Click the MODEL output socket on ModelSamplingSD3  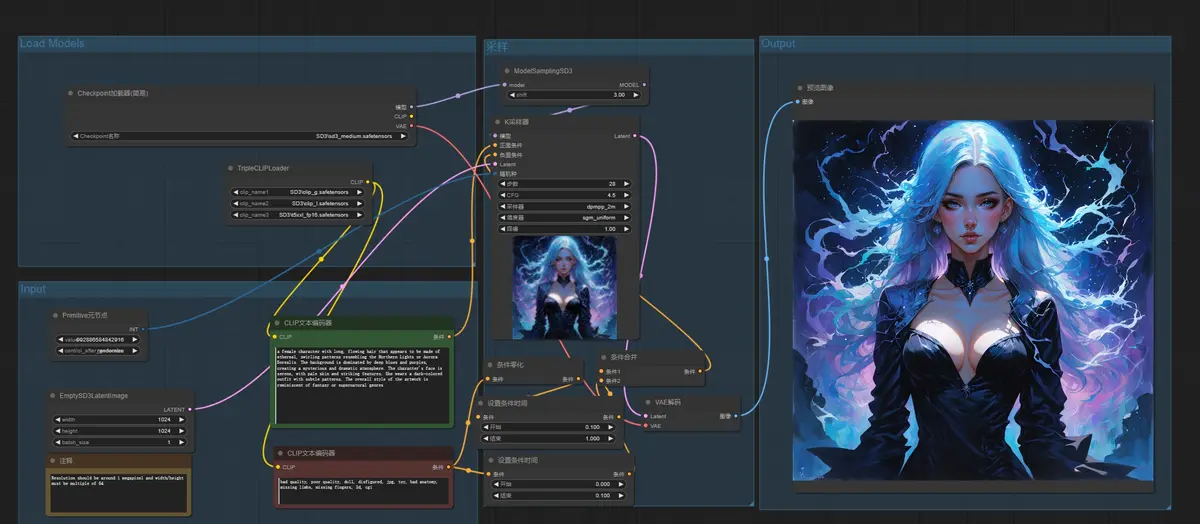644,85
